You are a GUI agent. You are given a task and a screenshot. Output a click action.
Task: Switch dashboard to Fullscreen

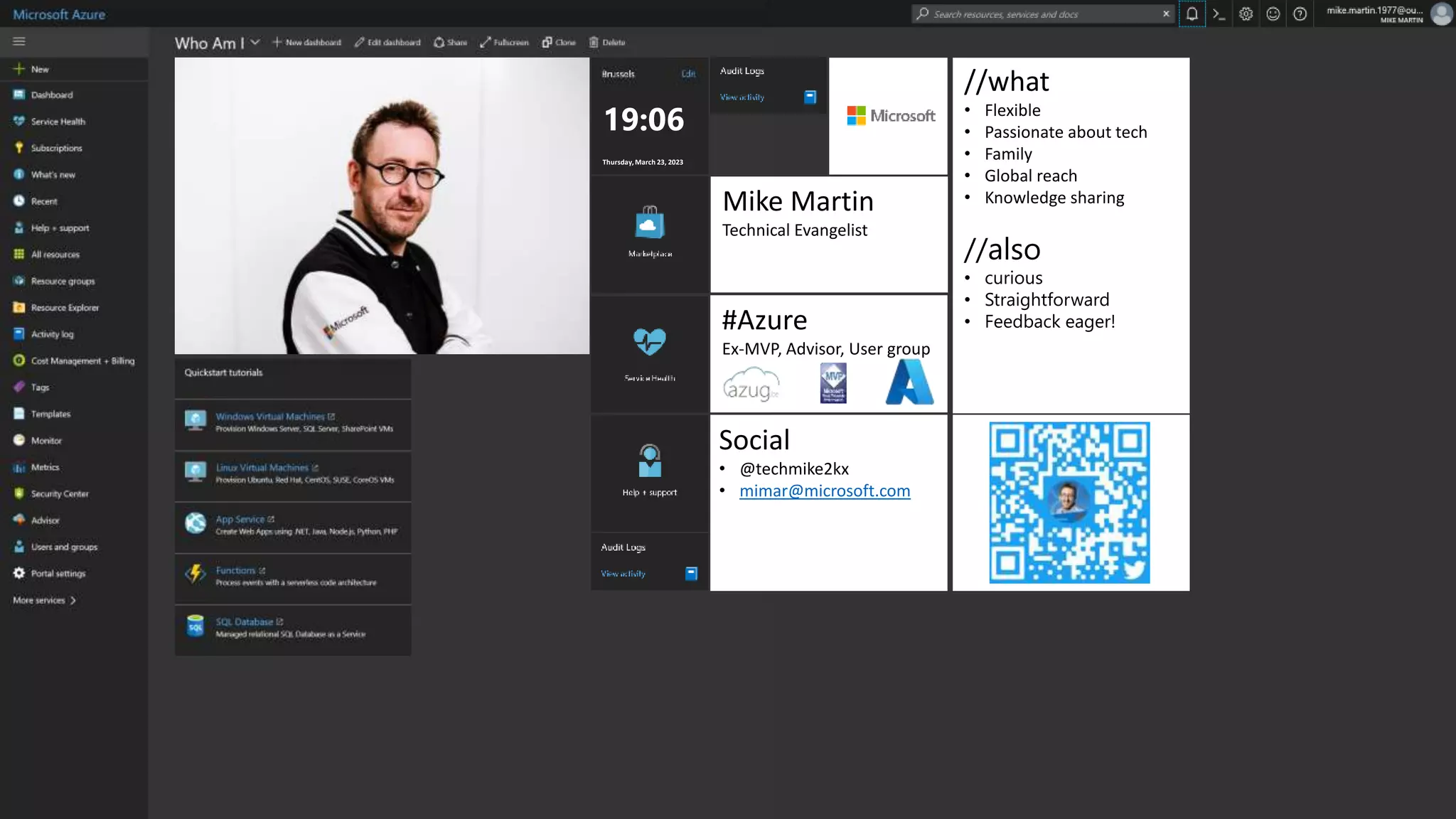click(x=504, y=43)
